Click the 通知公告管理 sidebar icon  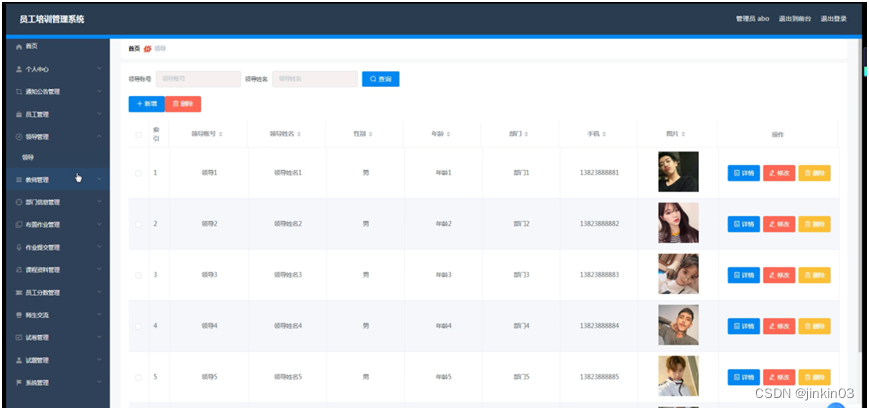[19, 92]
